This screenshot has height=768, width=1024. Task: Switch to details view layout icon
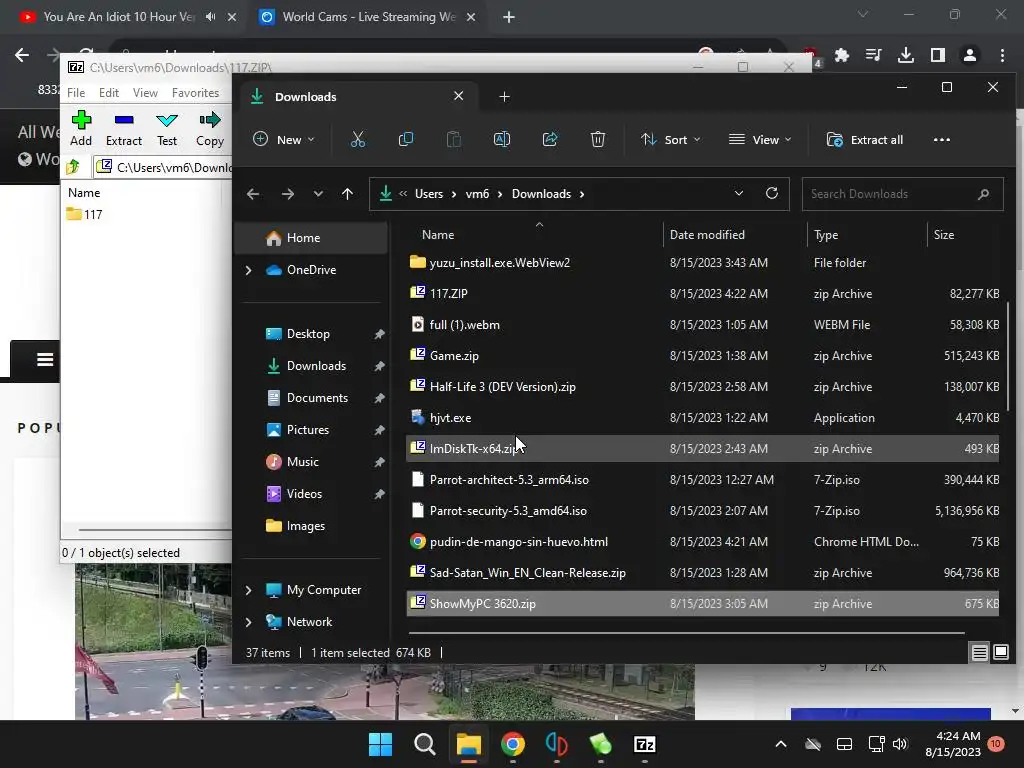point(980,652)
